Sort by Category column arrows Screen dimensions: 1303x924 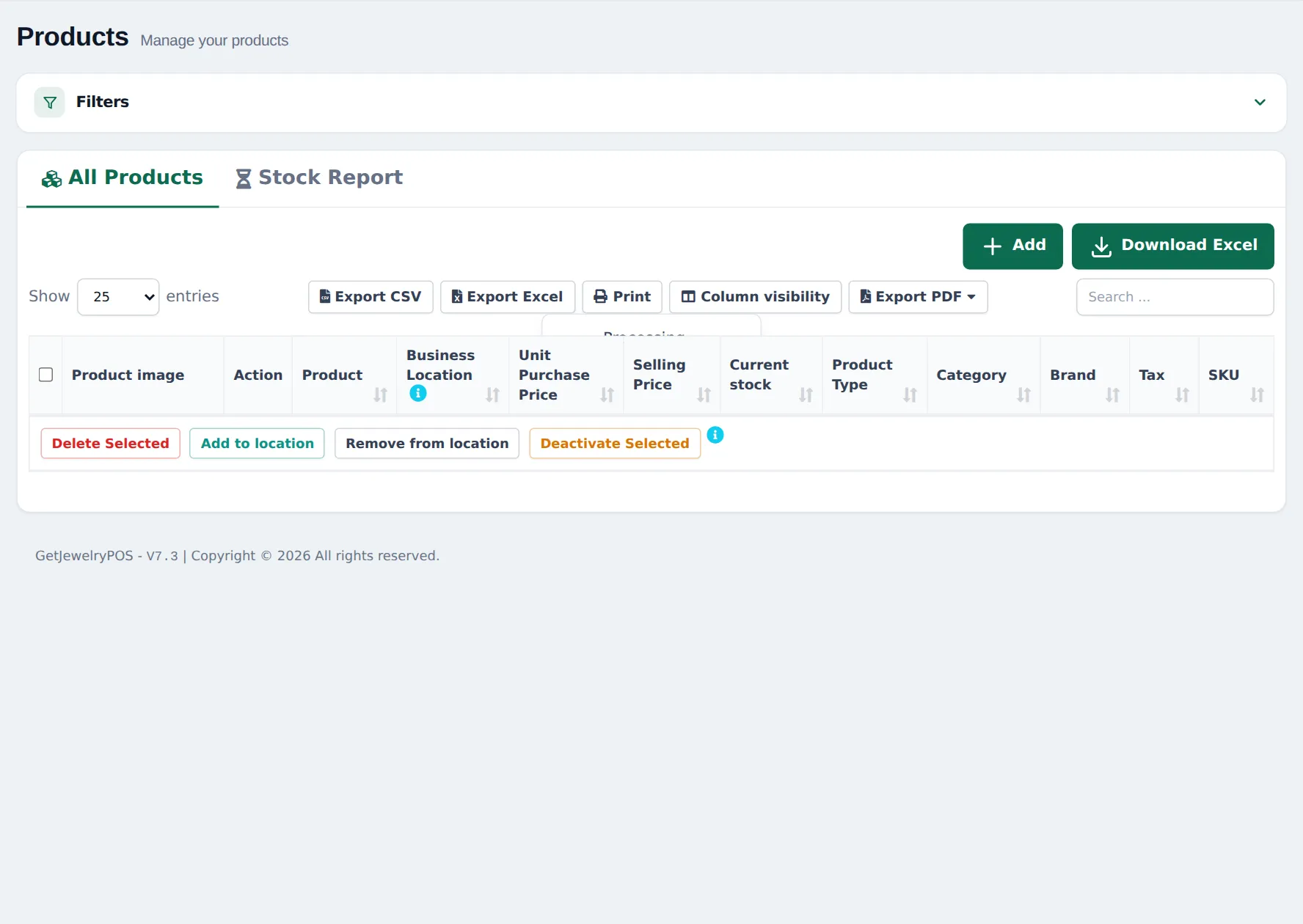coord(1023,395)
